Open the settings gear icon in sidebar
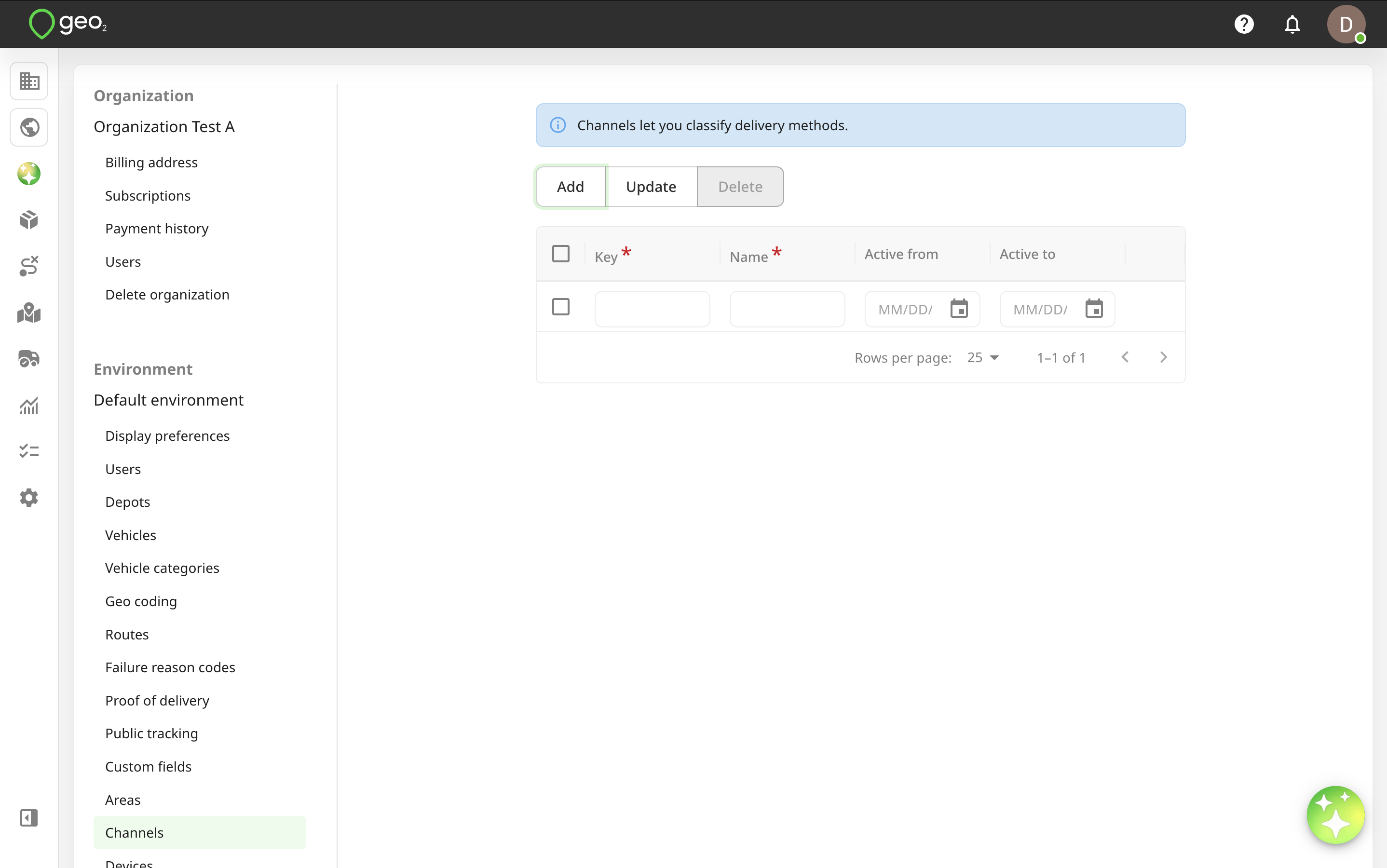Screen dimensions: 1387x868 29,498
